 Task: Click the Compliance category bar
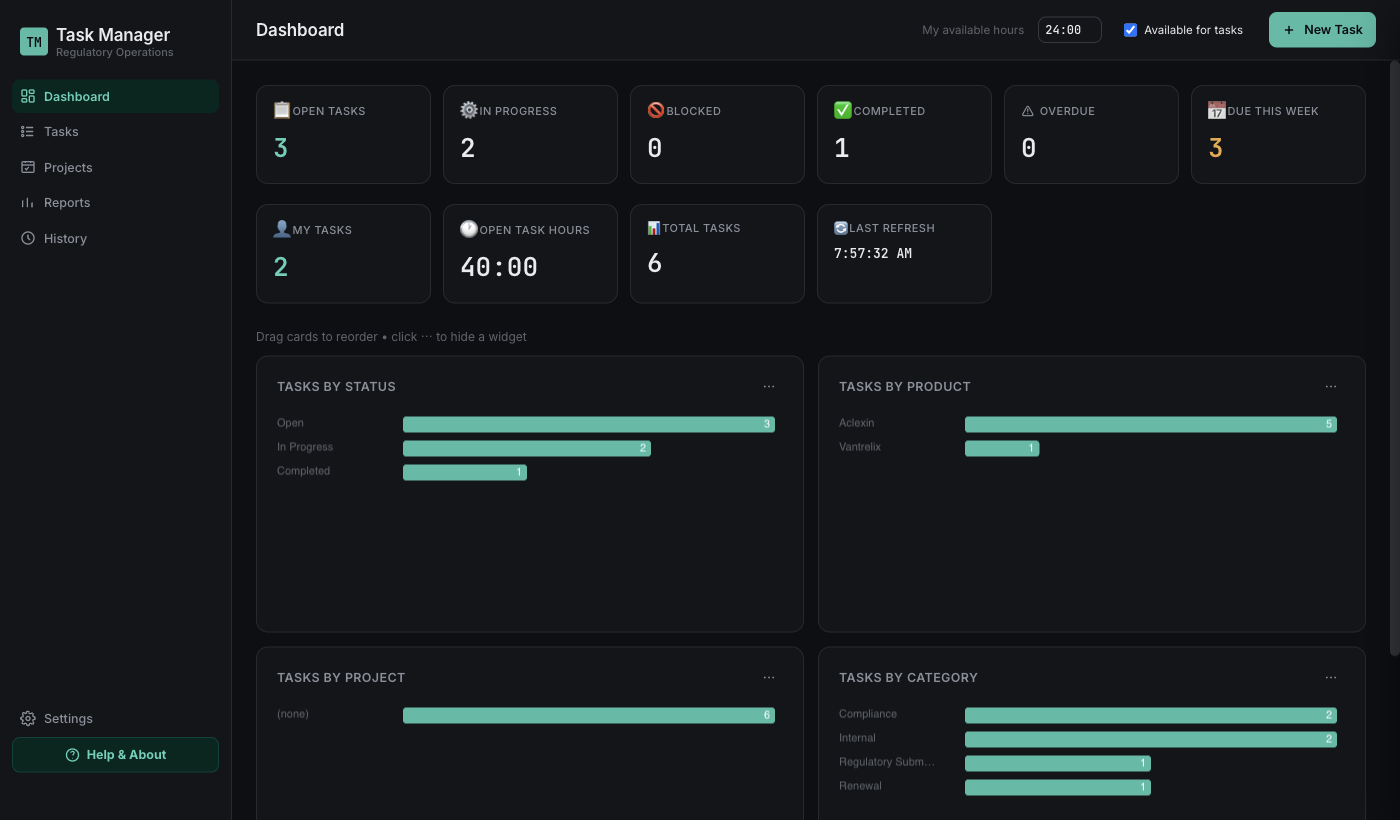(x=1151, y=715)
